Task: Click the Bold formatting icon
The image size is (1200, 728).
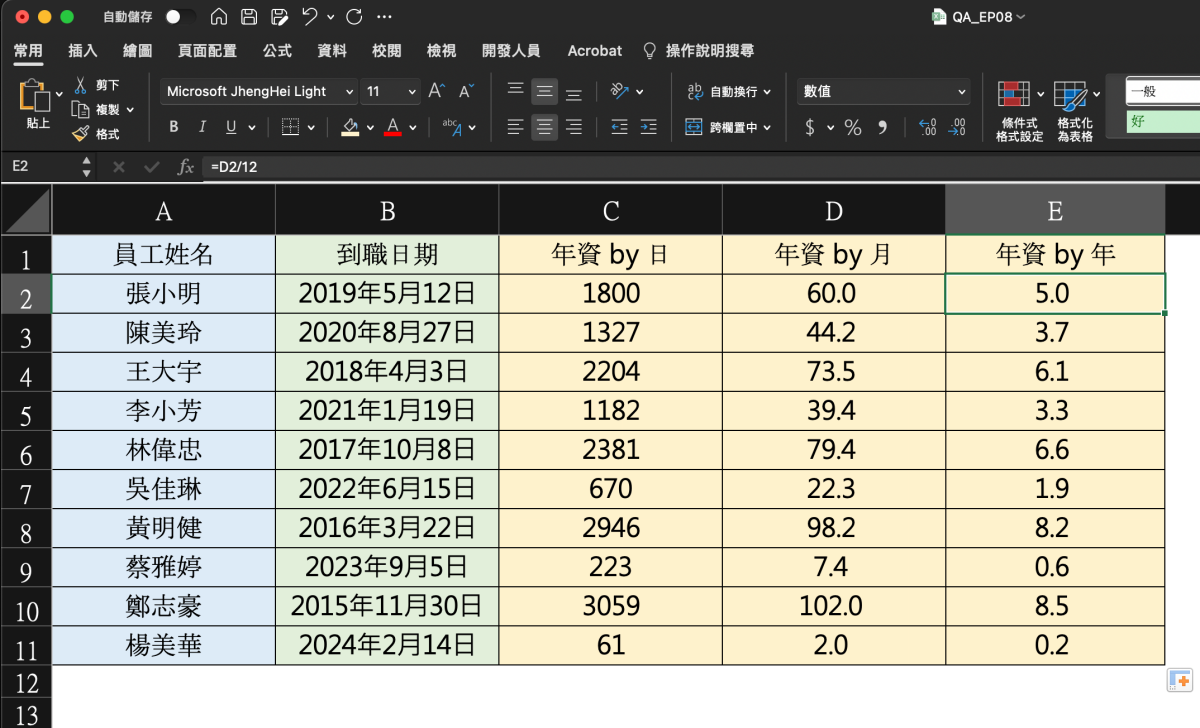Action: 174,127
